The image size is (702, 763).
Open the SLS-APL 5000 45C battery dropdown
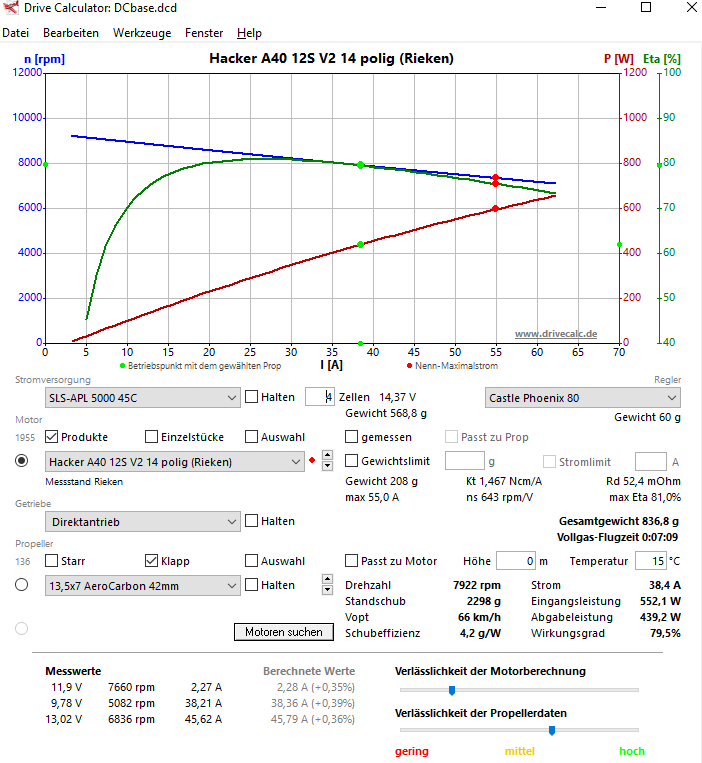coord(141,397)
